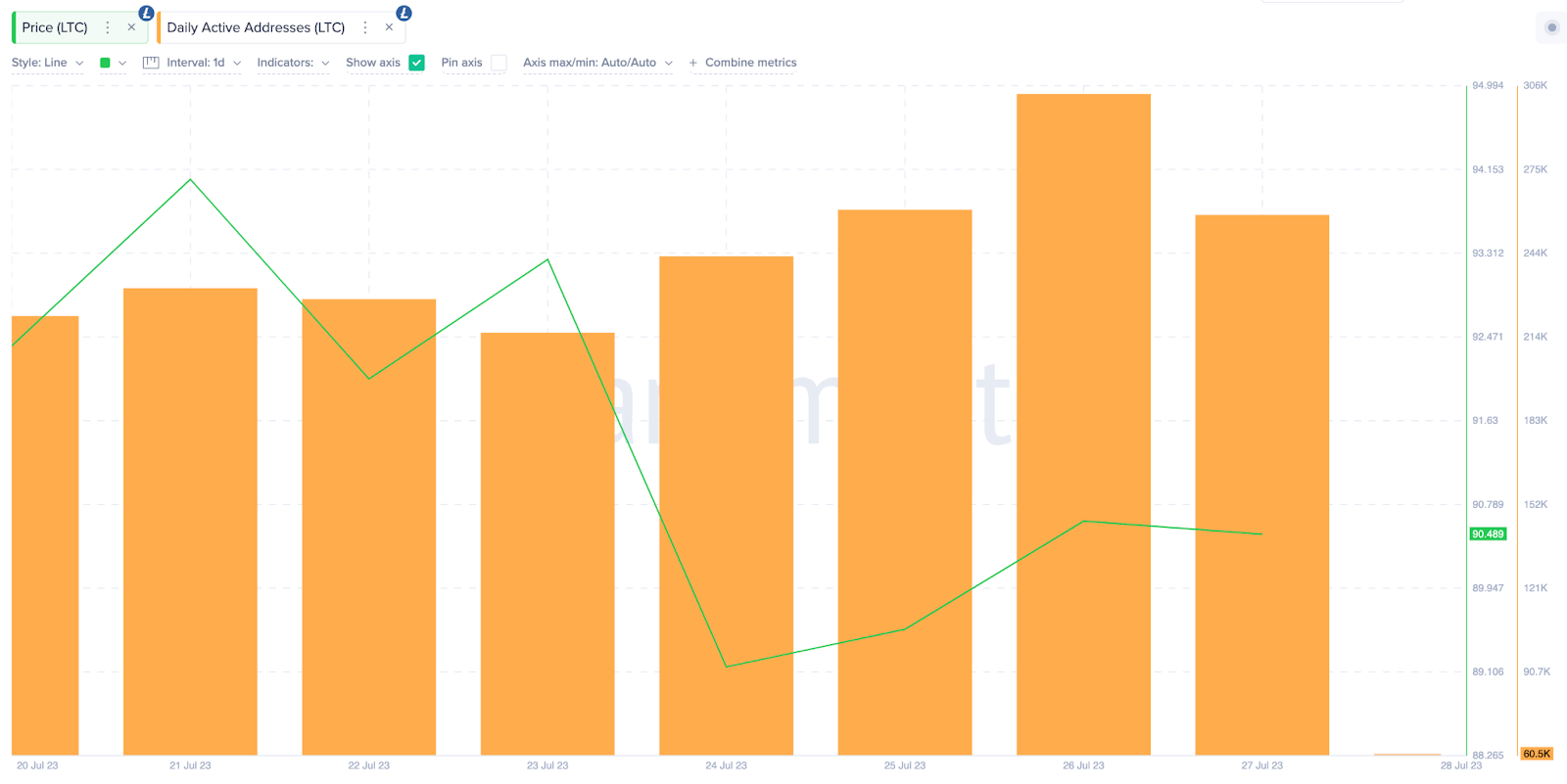Image resolution: width=1567 pixels, height=784 pixels.
Task: Remove the Price (LTC) metric
Action: pos(131,27)
